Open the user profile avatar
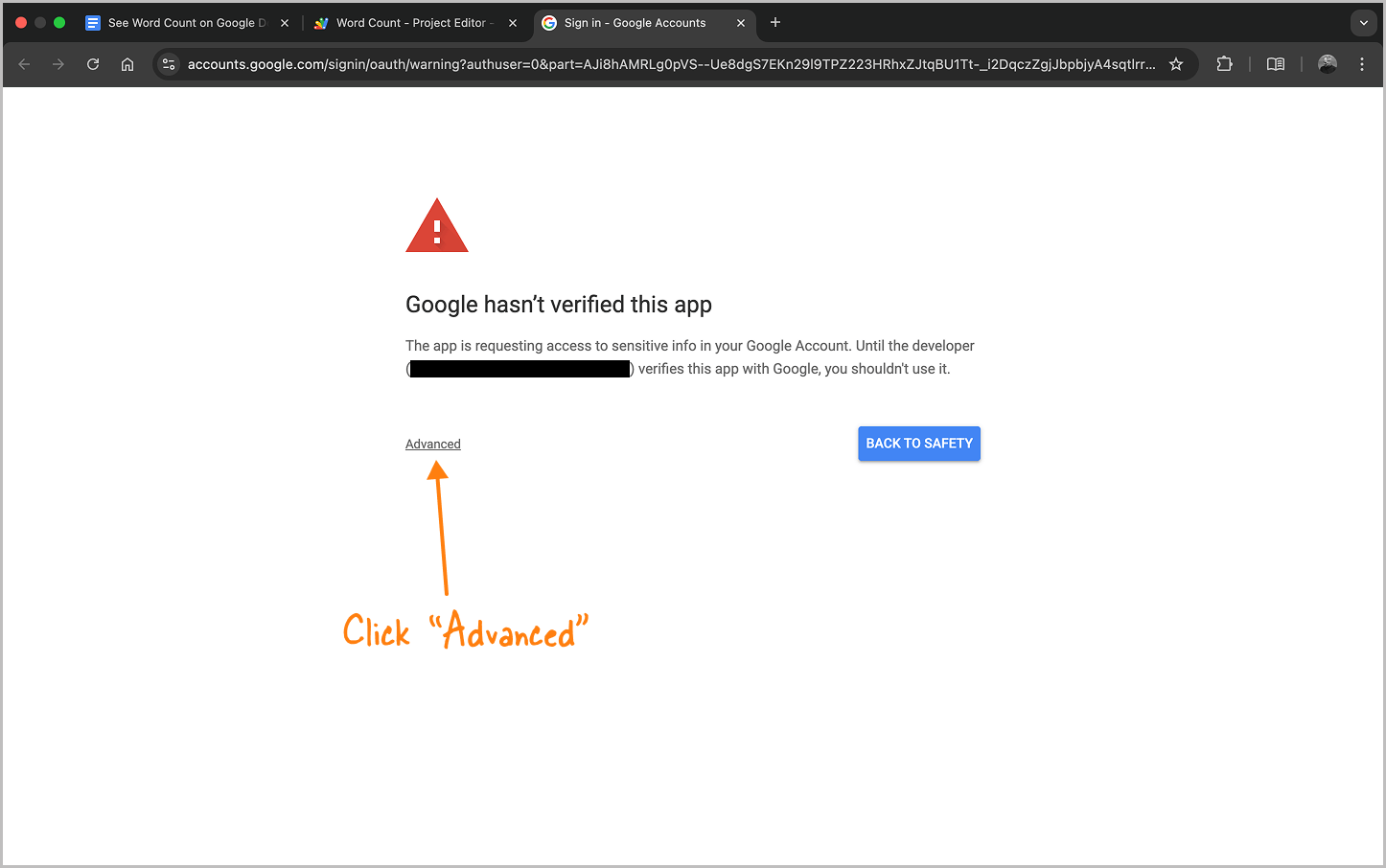1386x868 pixels. 1328,64
